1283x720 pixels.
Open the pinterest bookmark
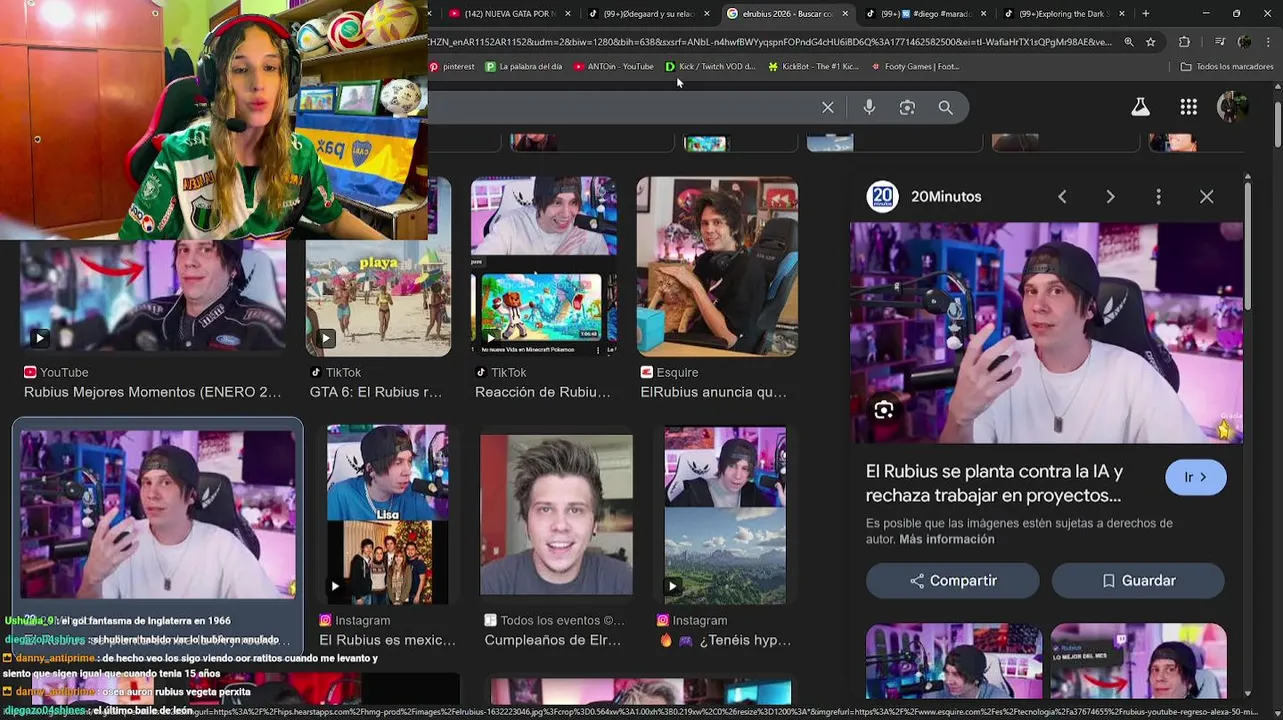point(452,67)
